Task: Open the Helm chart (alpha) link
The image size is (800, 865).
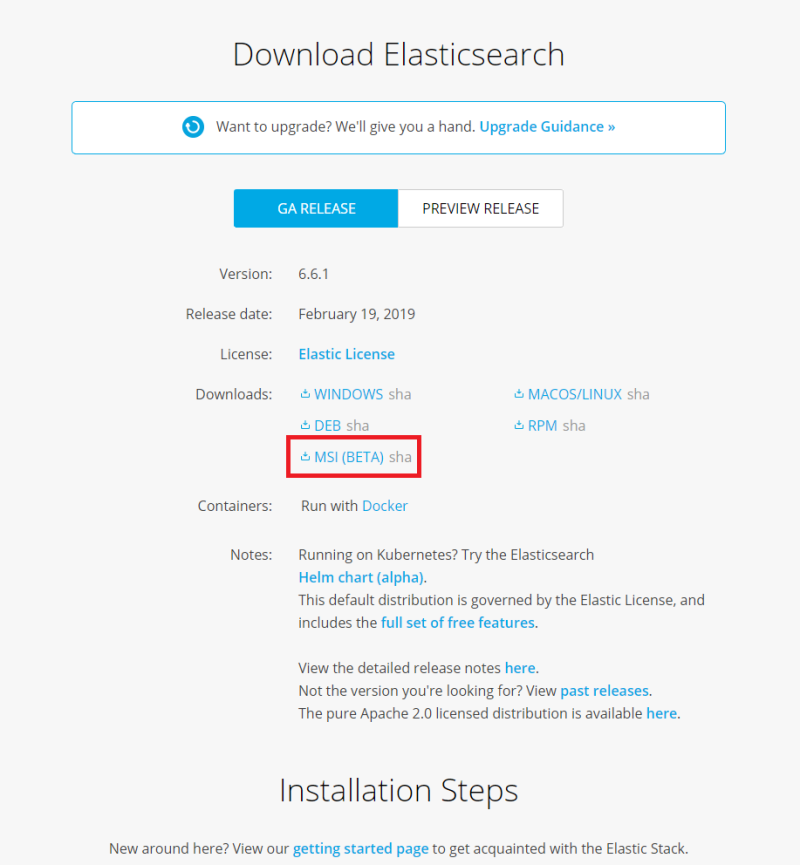Action: click(358, 577)
